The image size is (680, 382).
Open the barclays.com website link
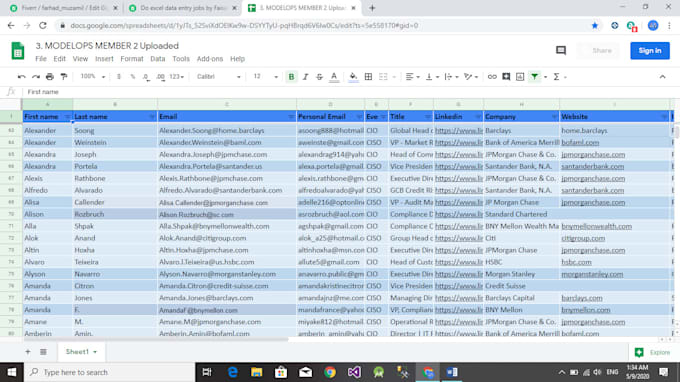582,298
